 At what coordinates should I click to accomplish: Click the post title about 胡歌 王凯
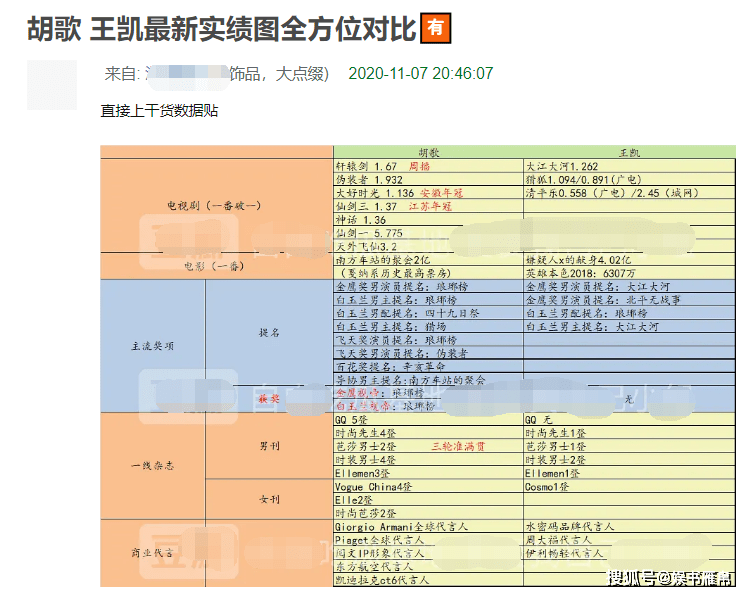click(x=222, y=29)
